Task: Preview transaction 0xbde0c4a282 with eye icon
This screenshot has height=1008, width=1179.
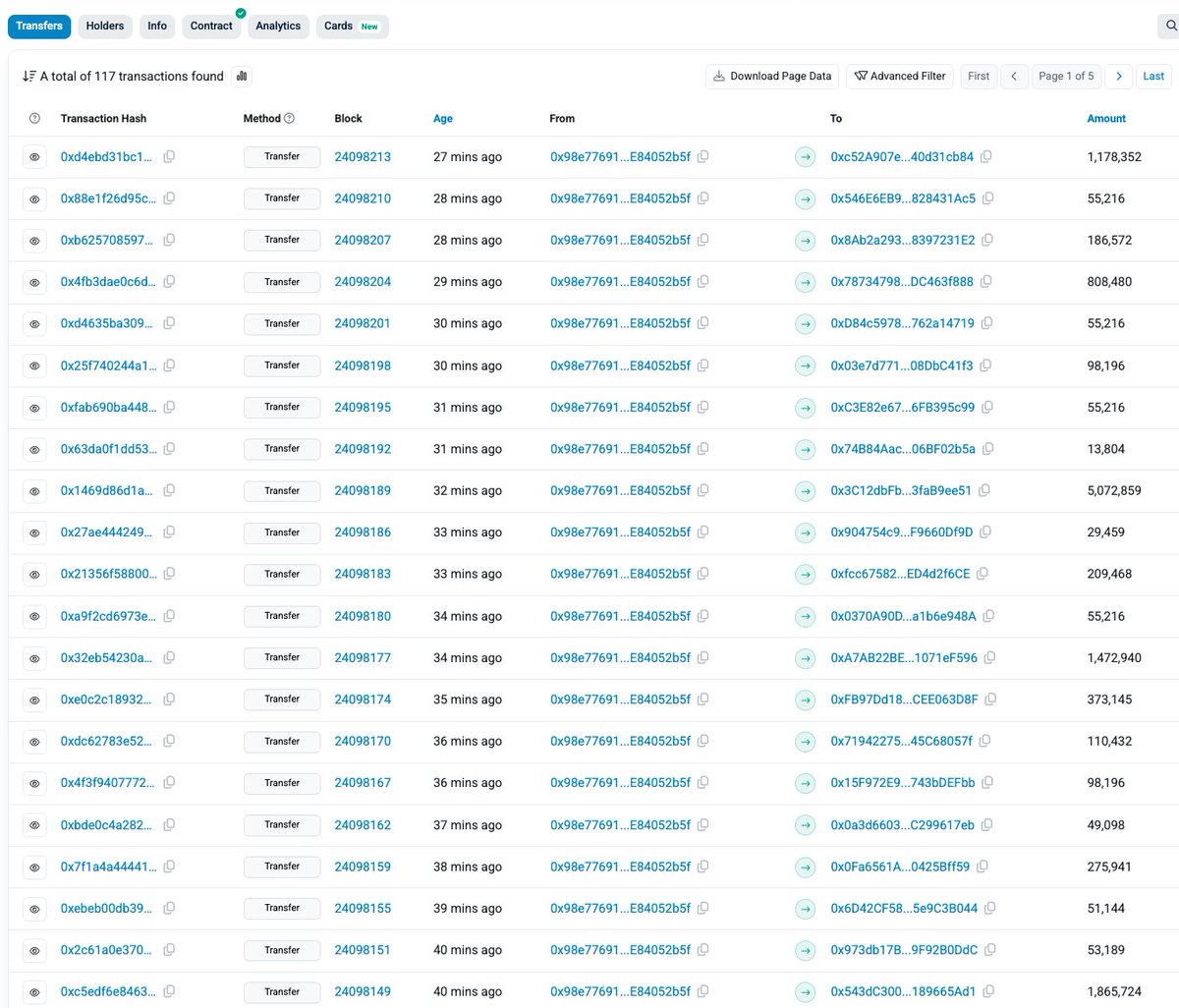Action: [x=34, y=825]
